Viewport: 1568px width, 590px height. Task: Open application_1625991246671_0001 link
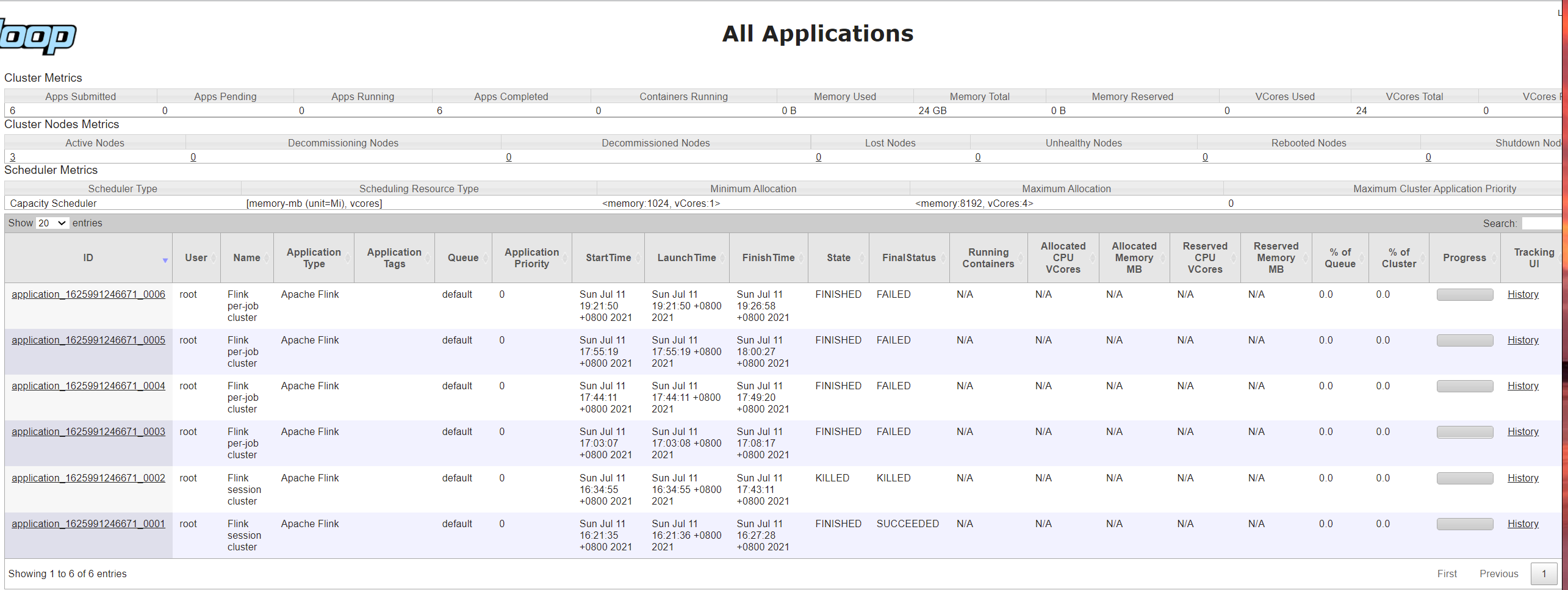(x=88, y=524)
